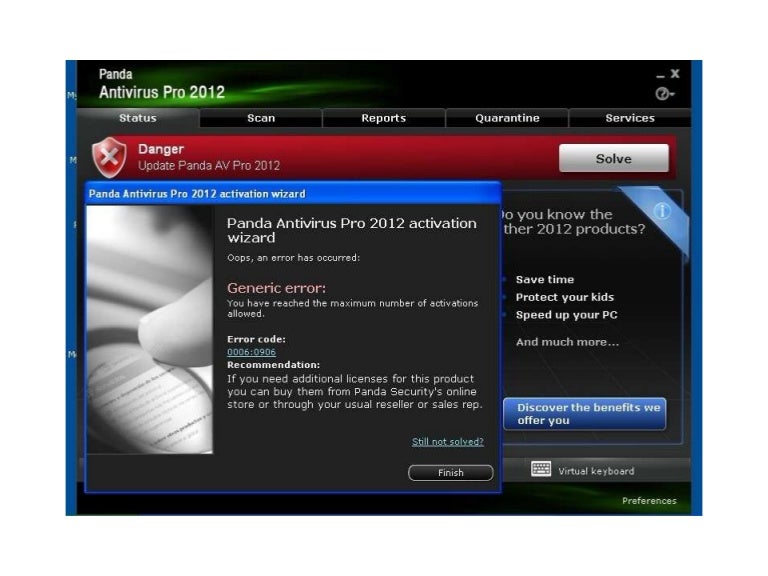Click the activation wizard title bar
This screenshot has width=768, height=576.
[x=292, y=193]
